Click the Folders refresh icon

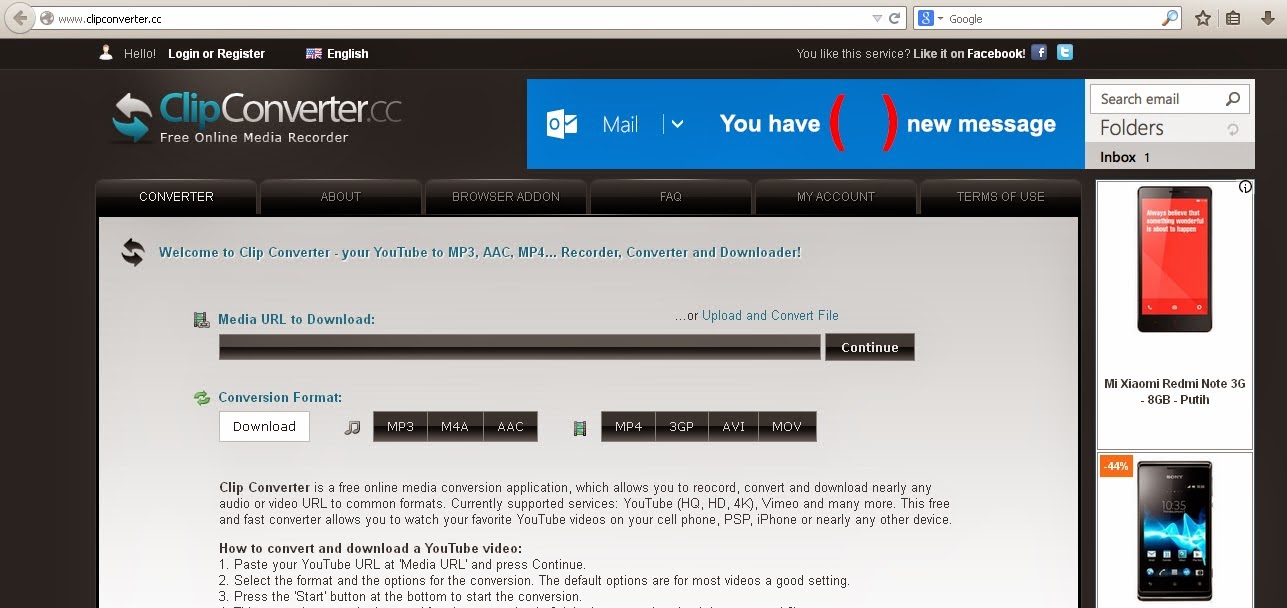pyautogui.click(x=1233, y=129)
